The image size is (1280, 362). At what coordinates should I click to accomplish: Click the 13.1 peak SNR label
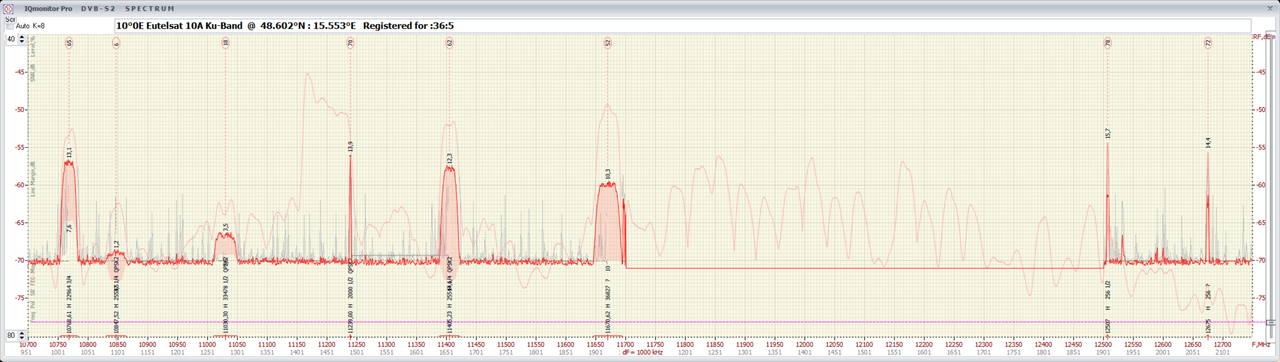coord(69,152)
